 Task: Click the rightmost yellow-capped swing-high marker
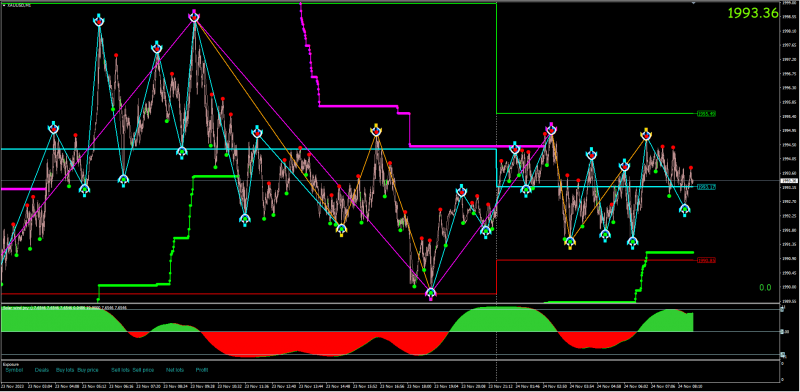pyautogui.click(x=646, y=135)
